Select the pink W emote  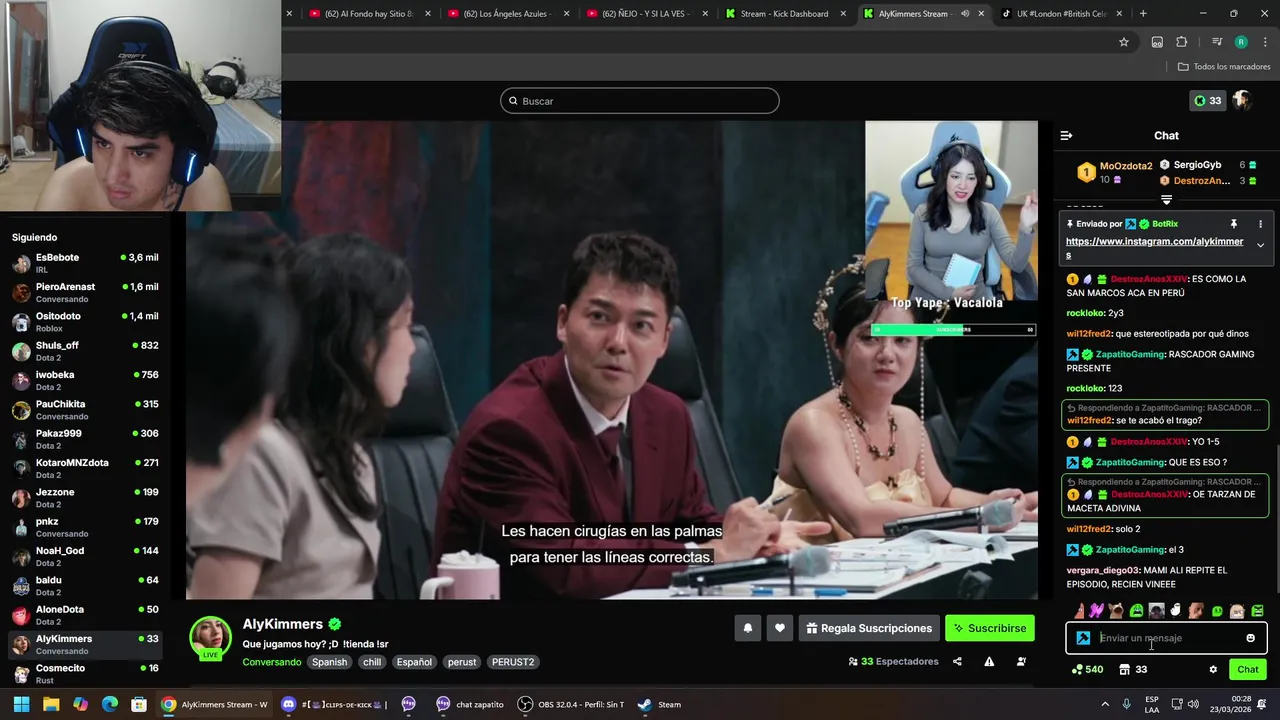tap(1097, 611)
